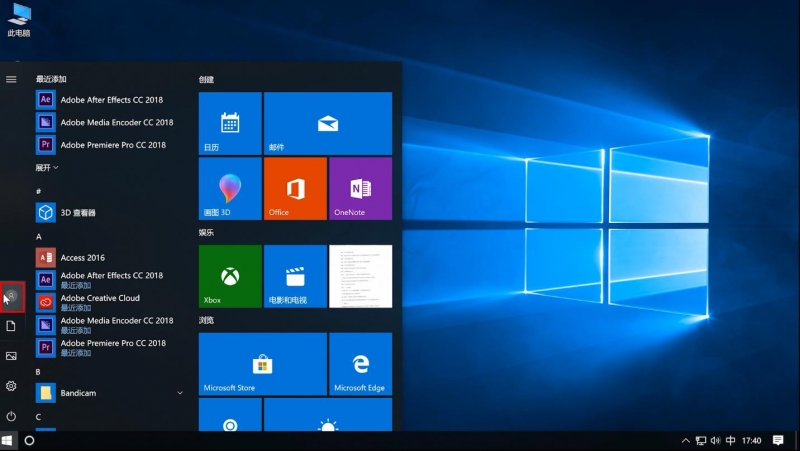Open Adobe Media Encoder CC 2018 under section A

110,325
